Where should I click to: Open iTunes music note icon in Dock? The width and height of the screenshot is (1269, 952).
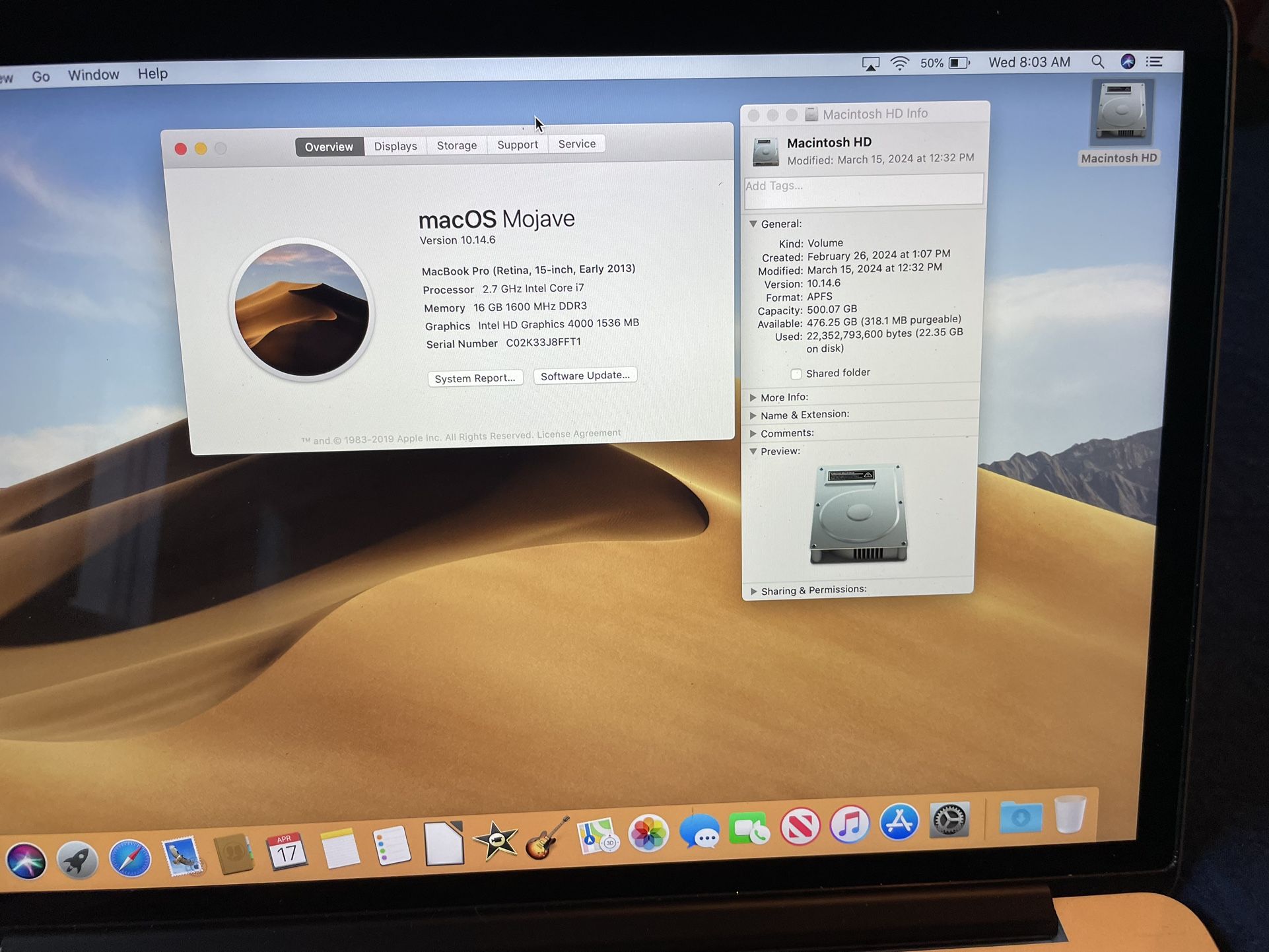(x=850, y=824)
